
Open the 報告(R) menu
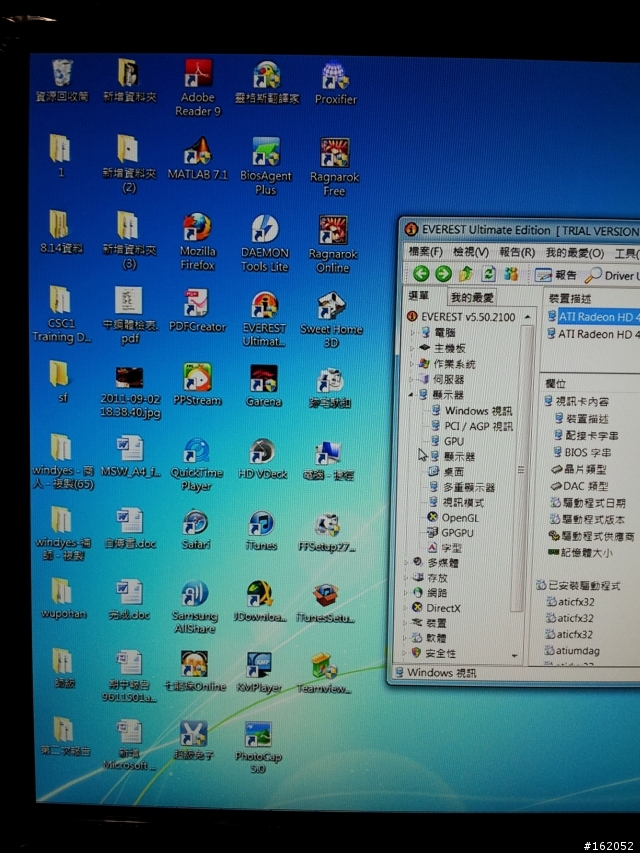pyautogui.click(x=517, y=253)
